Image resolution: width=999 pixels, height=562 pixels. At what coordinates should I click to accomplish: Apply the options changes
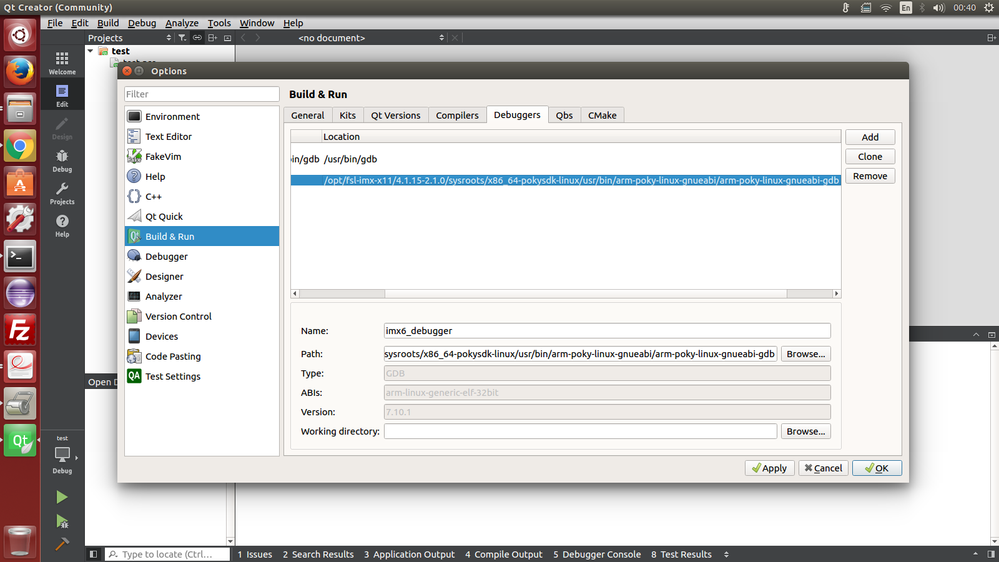[x=769, y=468]
